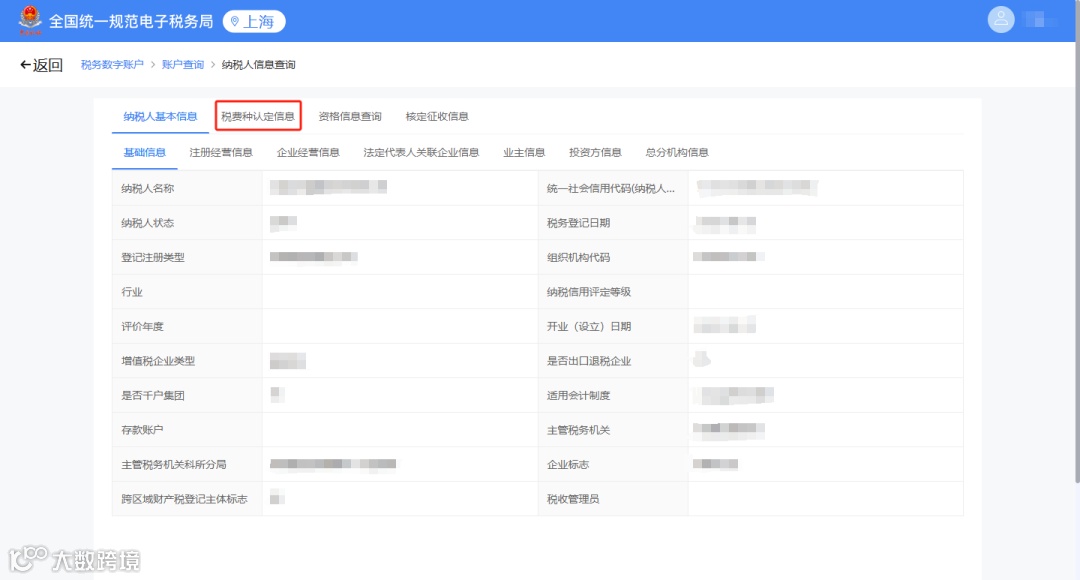The image size is (1080, 580).
Task: Open the 业主信息 sub-tab
Action: [524, 152]
